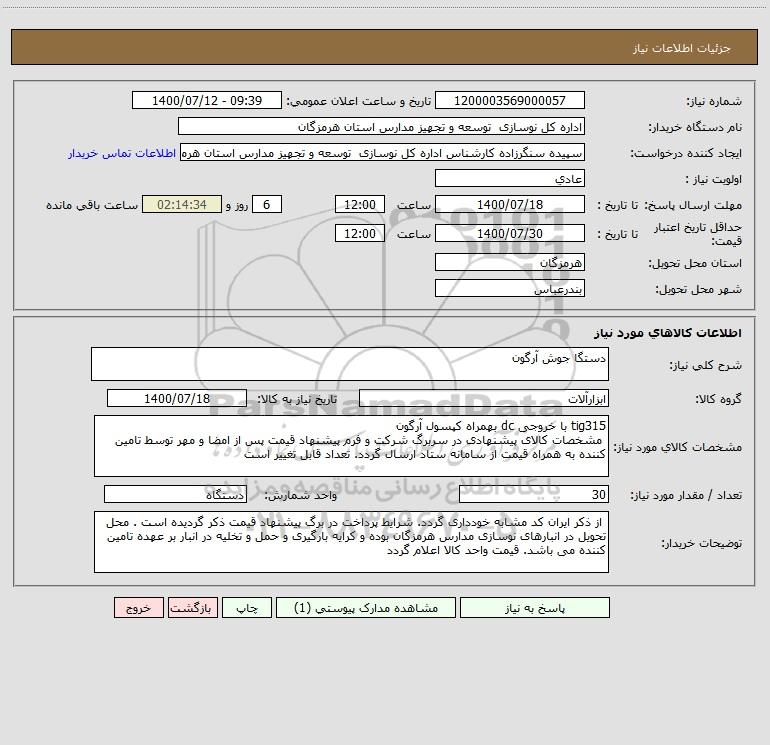Click the نام دستگاه خریدار label
Image resolution: width=770 pixels, height=745 pixels.
[x=695, y=128]
